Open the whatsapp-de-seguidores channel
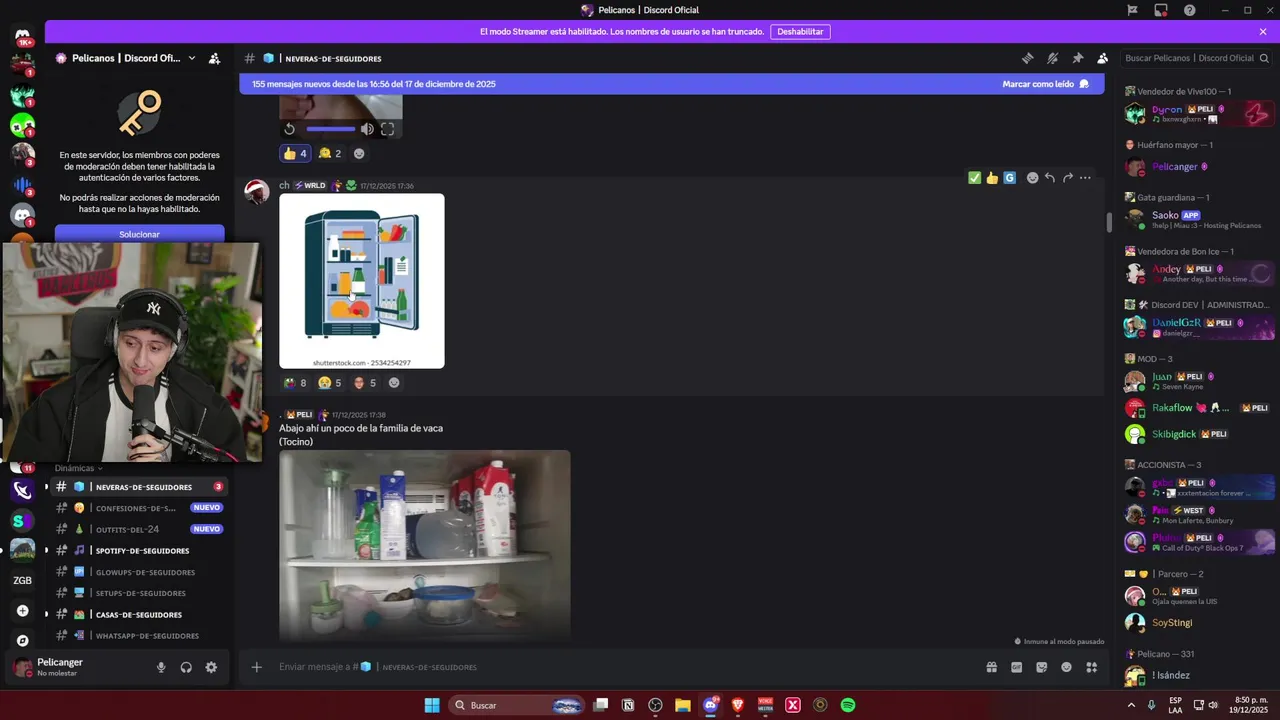This screenshot has height=720, width=1280. point(139,636)
